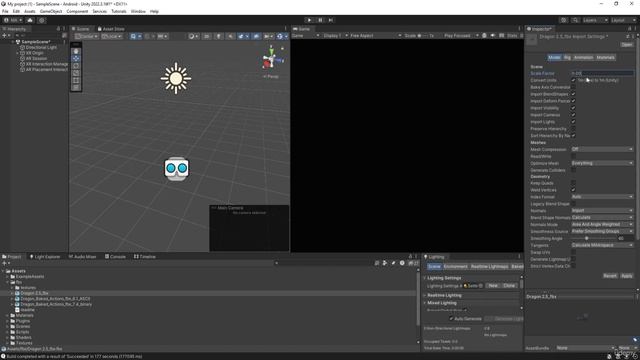Select Dragon 2.5_fbx in Project tree
This screenshot has height=360, width=640.
point(34,293)
